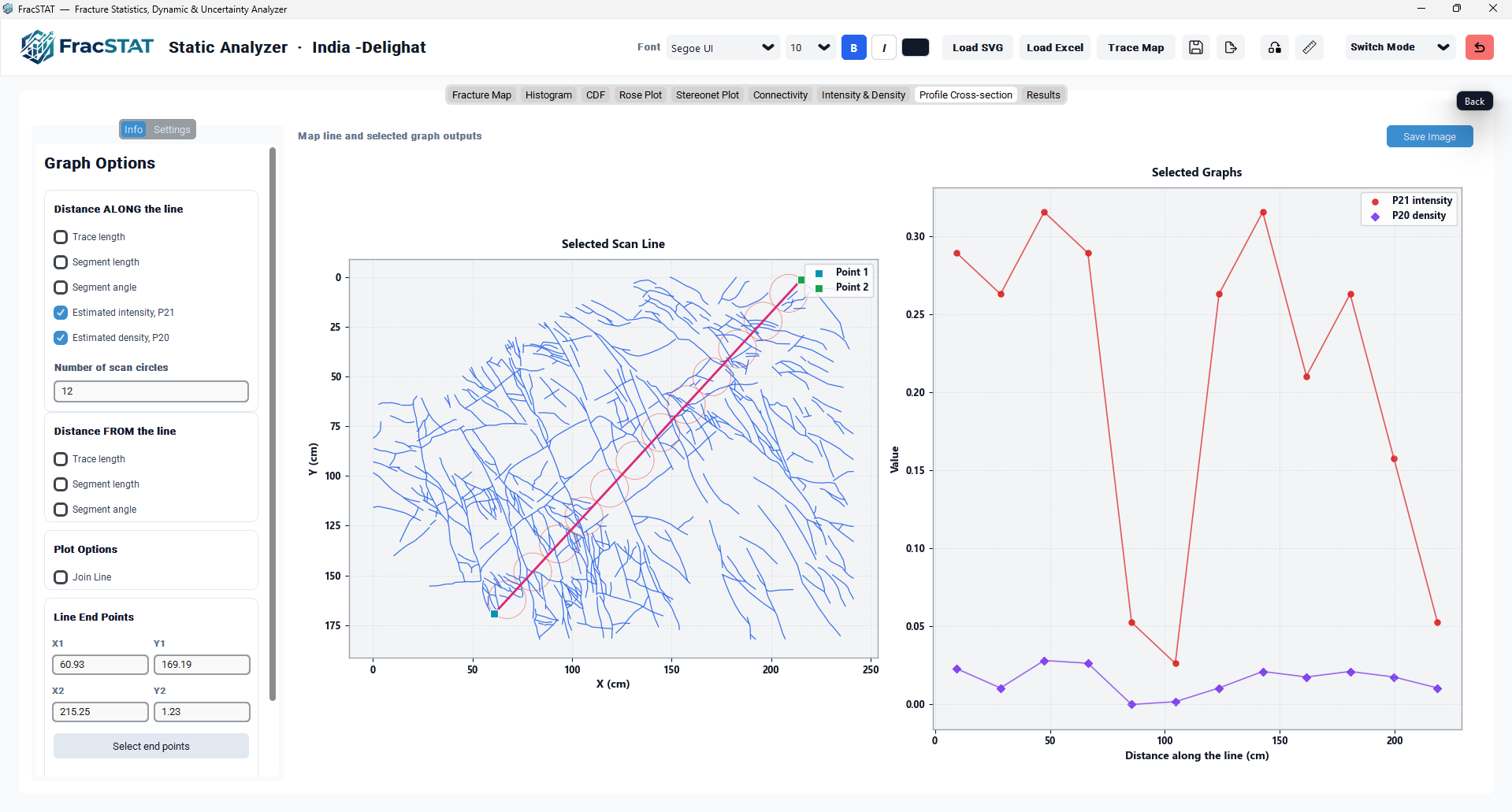Enable Trace length FROM the line
This screenshot has height=812, width=1512.
click(x=61, y=459)
